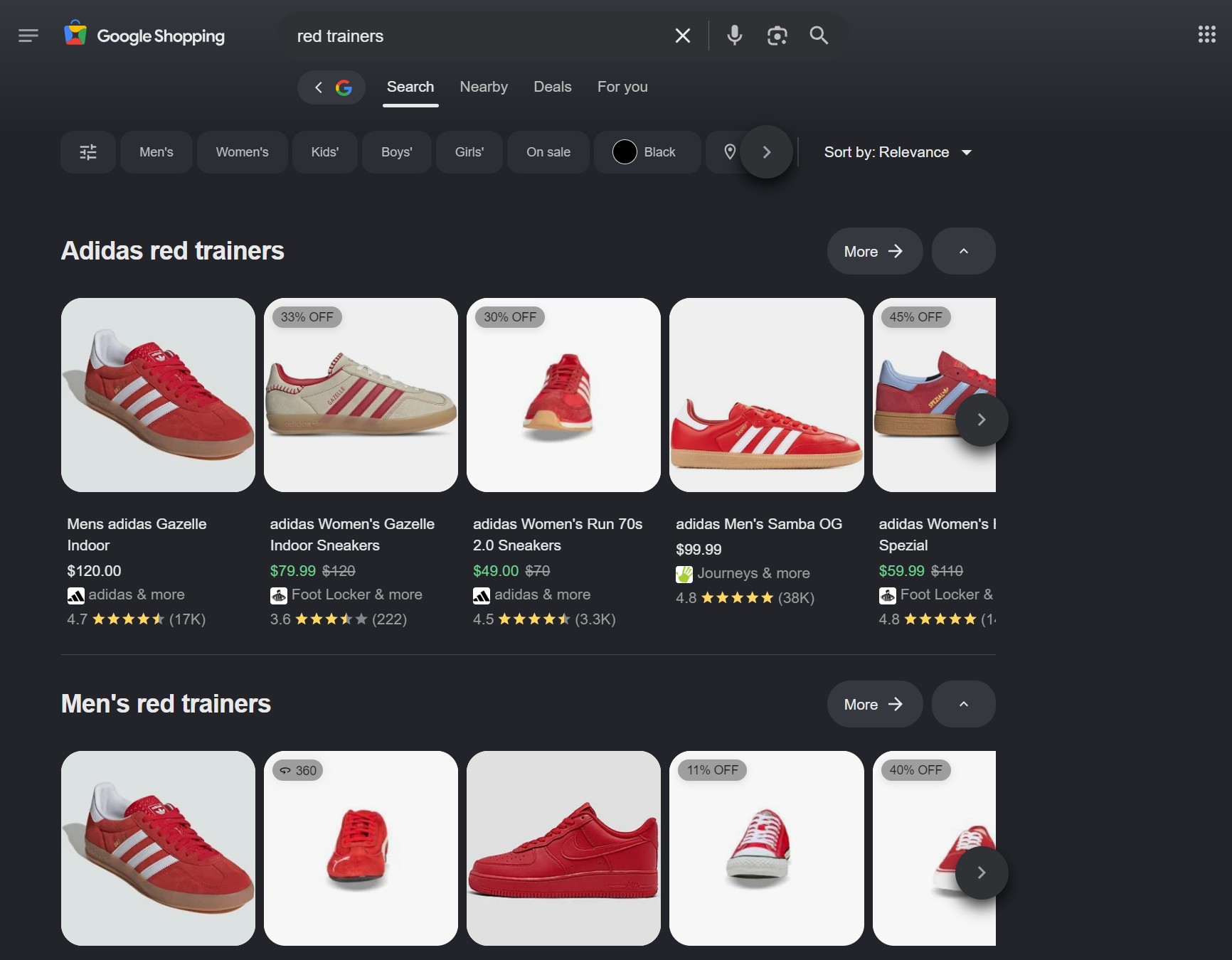Open the Google apps grid
The height and width of the screenshot is (960, 1232).
point(1206,34)
